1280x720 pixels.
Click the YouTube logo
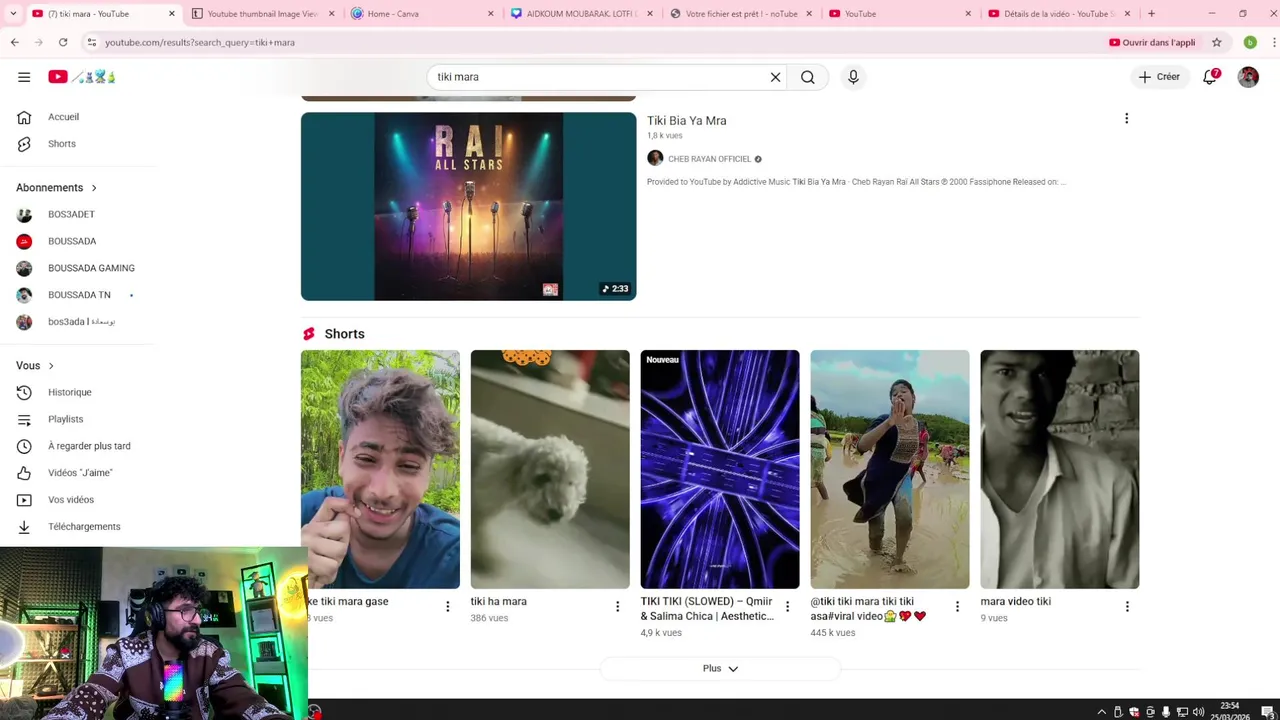[x=82, y=77]
